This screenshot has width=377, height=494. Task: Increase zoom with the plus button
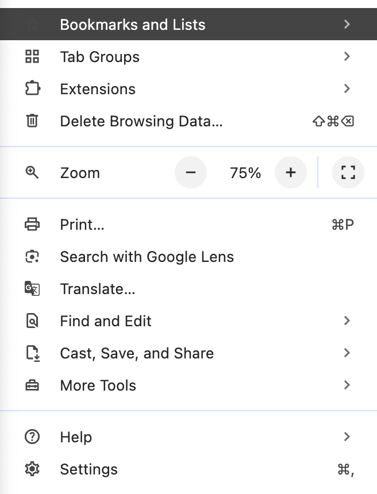291,173
